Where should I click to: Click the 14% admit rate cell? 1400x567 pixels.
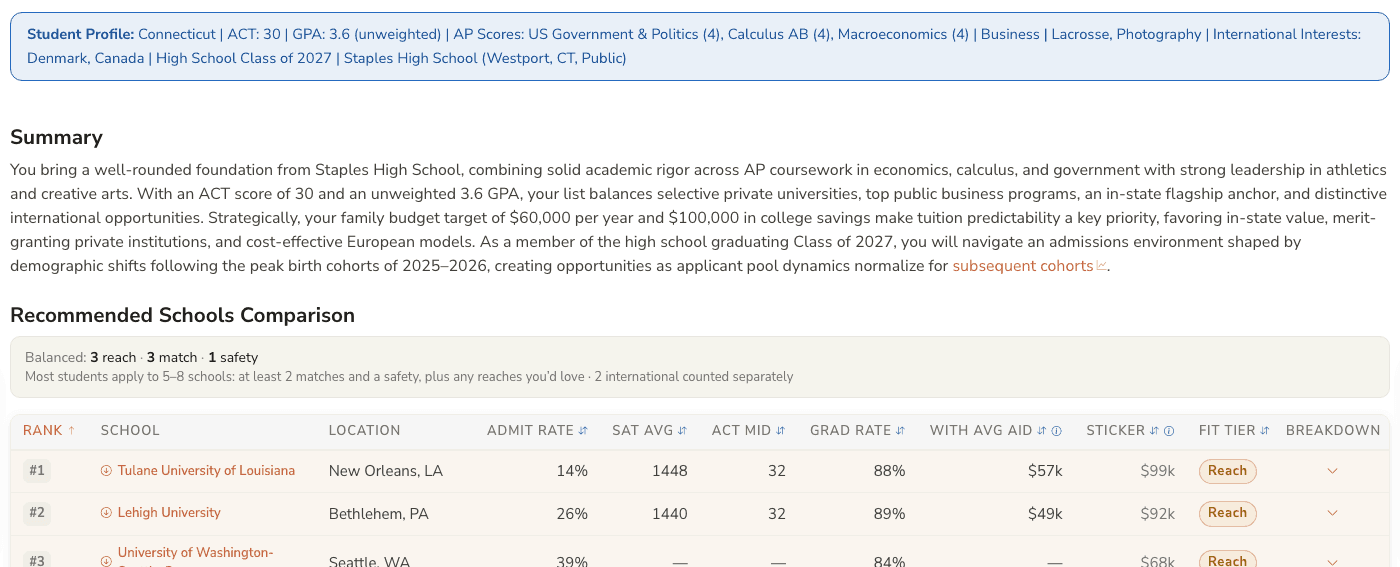(x=572, y=471)
